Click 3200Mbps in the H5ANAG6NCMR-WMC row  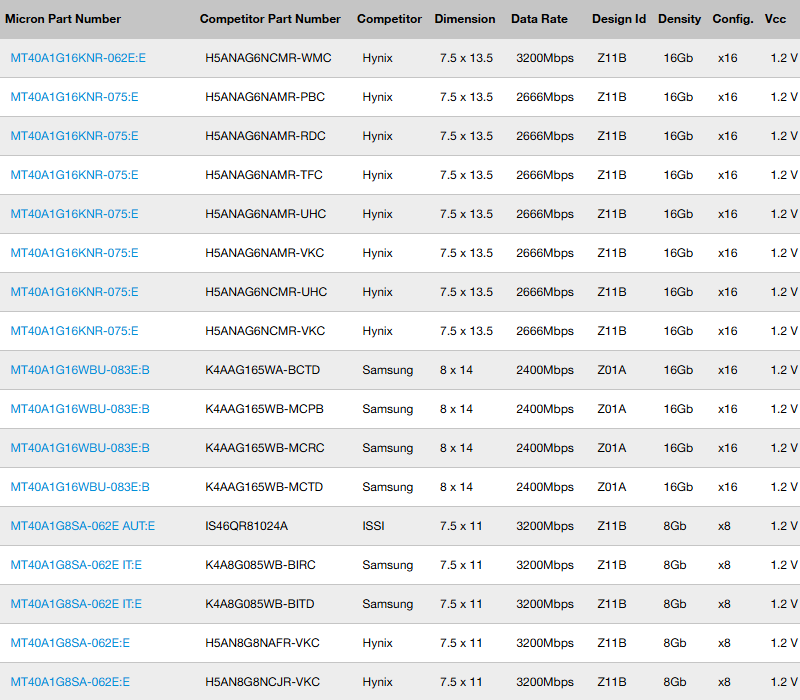[545, 58]
